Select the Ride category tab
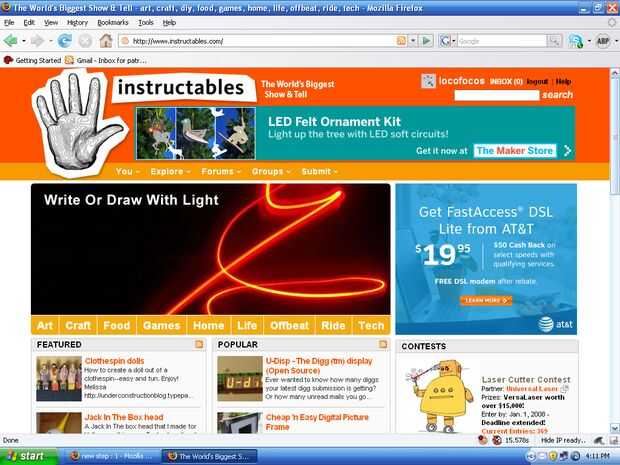The width and height of the screenshot is (620, 465). [x=333, y=325]
